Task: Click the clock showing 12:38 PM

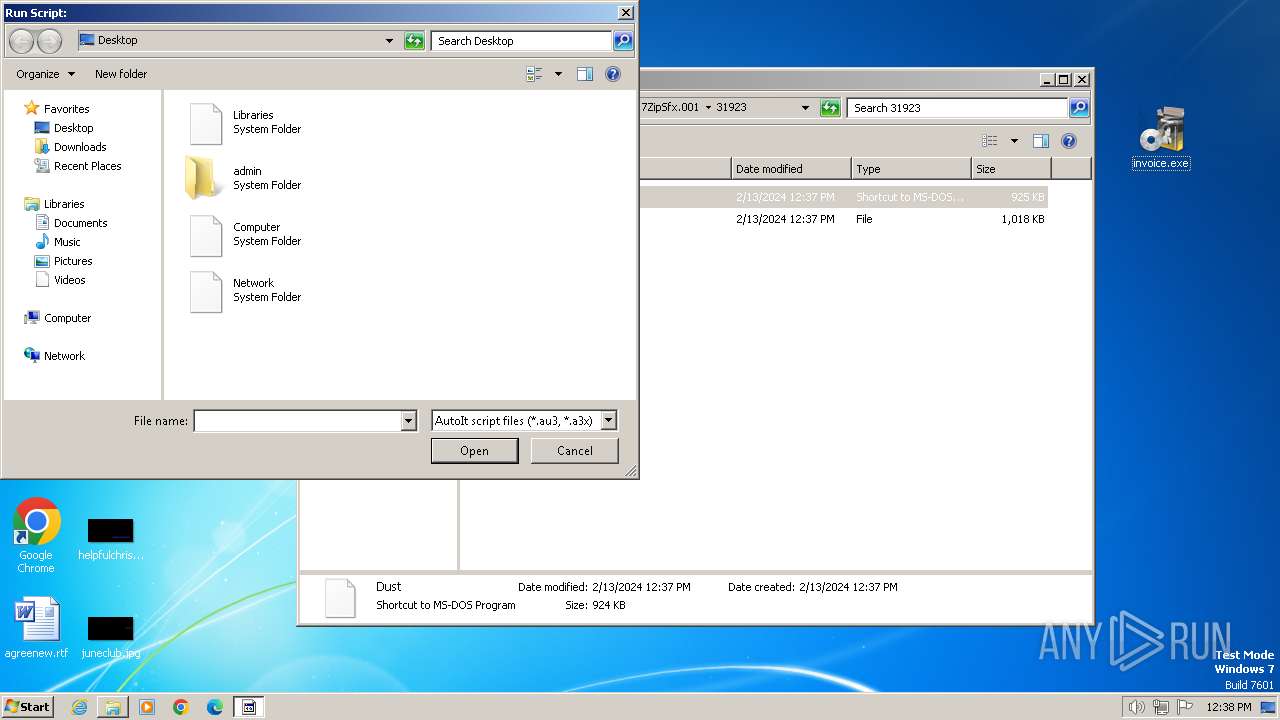Action: (x=1229, y=707)
